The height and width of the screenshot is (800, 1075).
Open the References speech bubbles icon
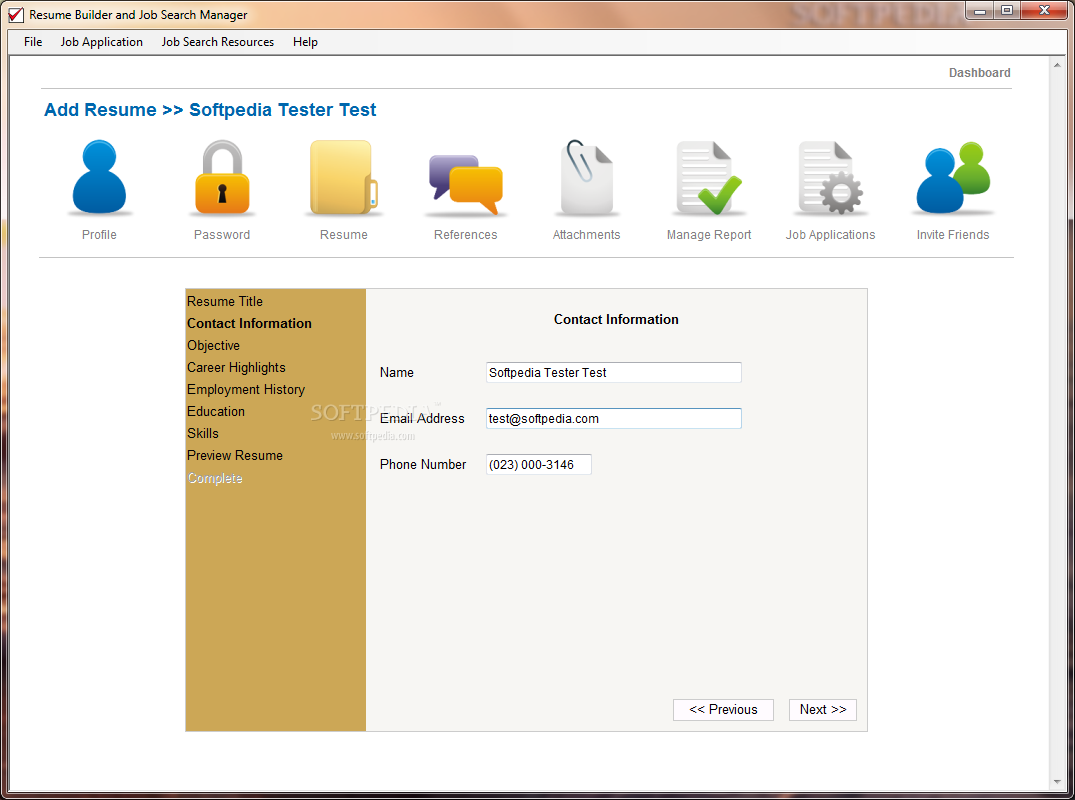466,184
